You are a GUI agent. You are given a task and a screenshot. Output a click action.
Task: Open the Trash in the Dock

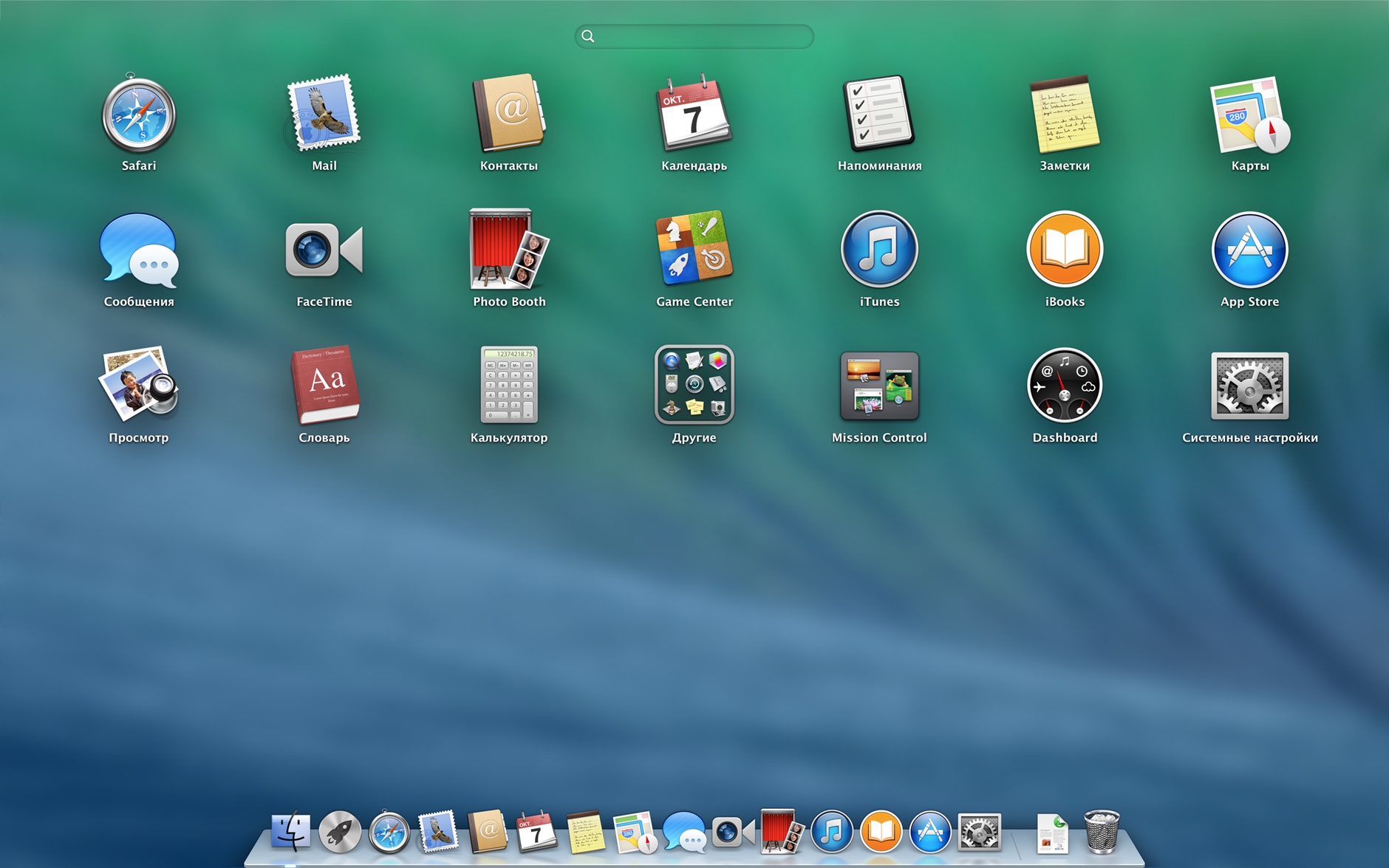[x=1102, y=832]
